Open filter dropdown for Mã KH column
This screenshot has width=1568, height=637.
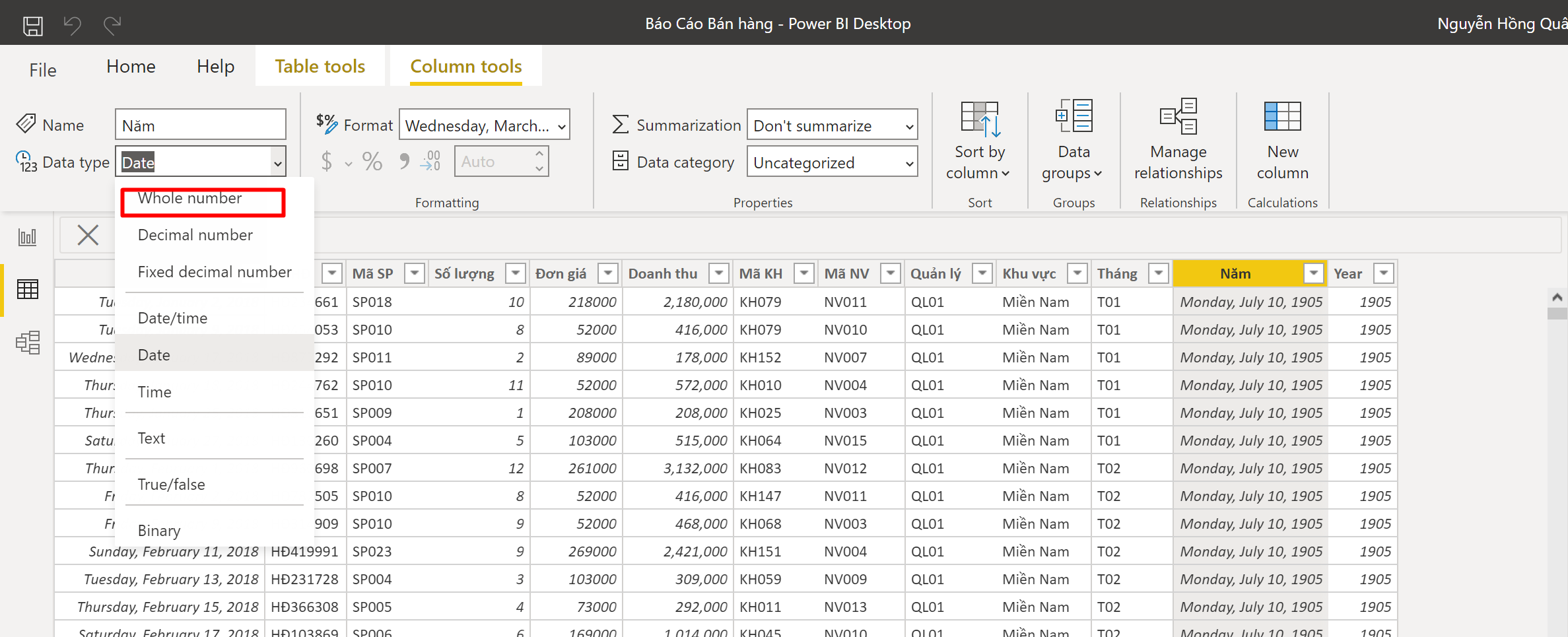tap(803, 273)
